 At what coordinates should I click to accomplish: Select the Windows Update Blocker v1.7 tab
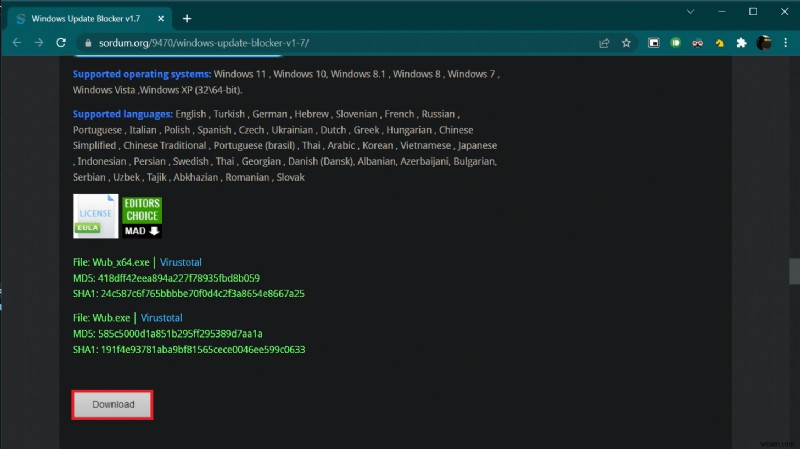[91, 19]
